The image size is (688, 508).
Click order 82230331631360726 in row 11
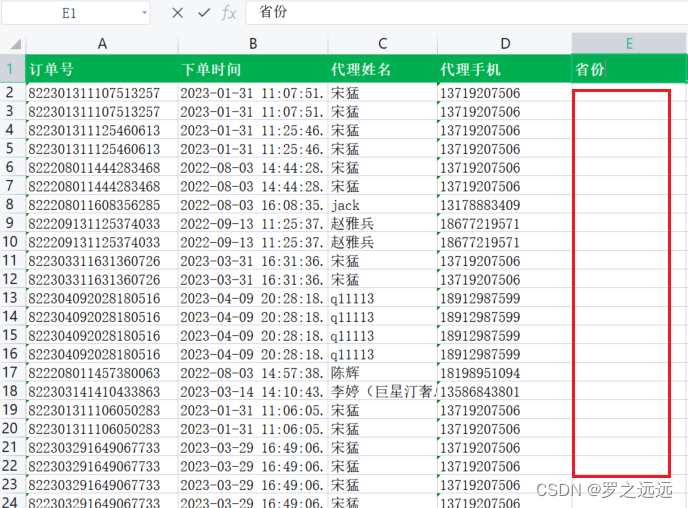pos(102,261)
